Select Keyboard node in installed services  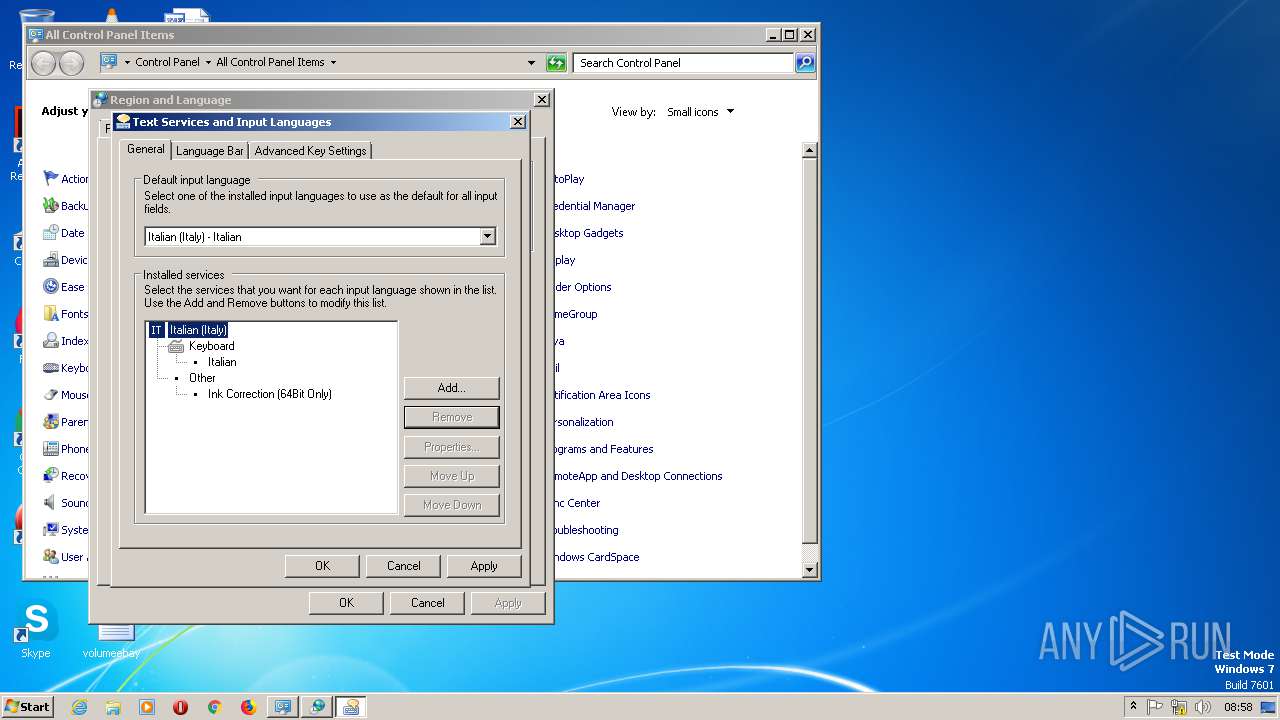click(212, 346)
